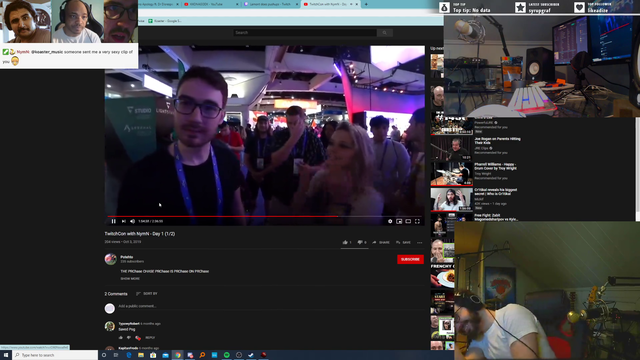Click the red SUBSCRIBE button
Screen dimensions: 640x360
(410, 259)
